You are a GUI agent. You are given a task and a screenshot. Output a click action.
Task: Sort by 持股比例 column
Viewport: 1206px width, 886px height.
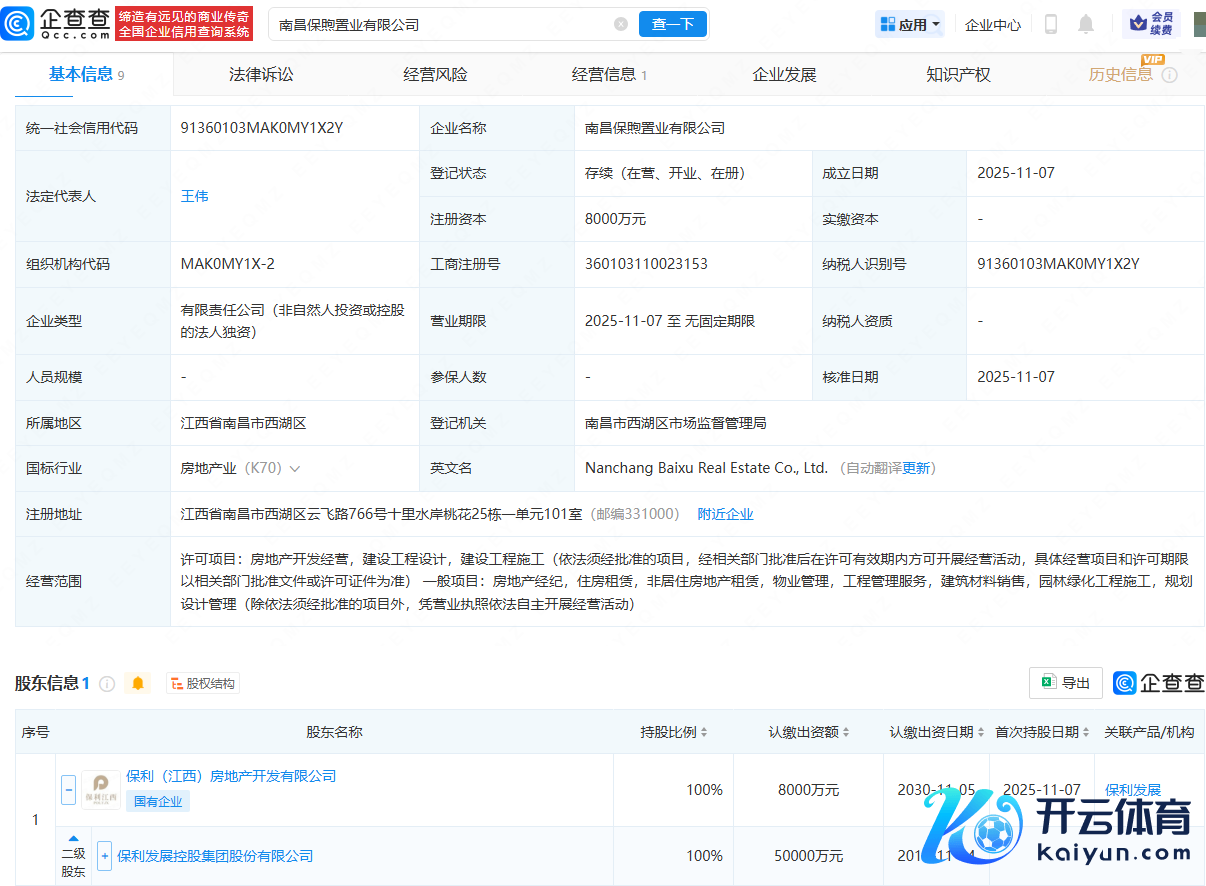[x=703, y=733]
